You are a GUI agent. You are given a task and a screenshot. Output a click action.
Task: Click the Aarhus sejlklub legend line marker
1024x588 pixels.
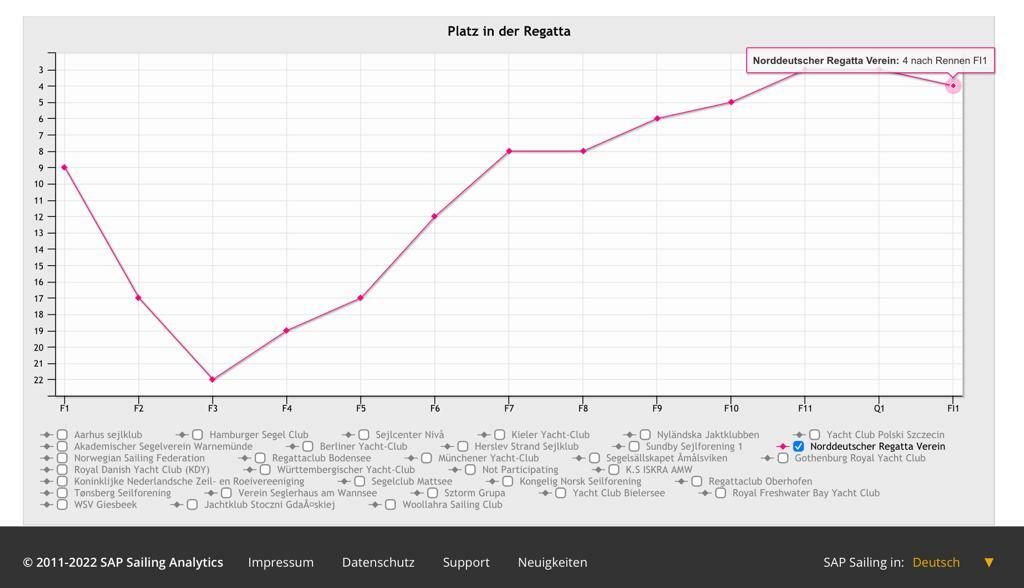[x=46, y=435]
